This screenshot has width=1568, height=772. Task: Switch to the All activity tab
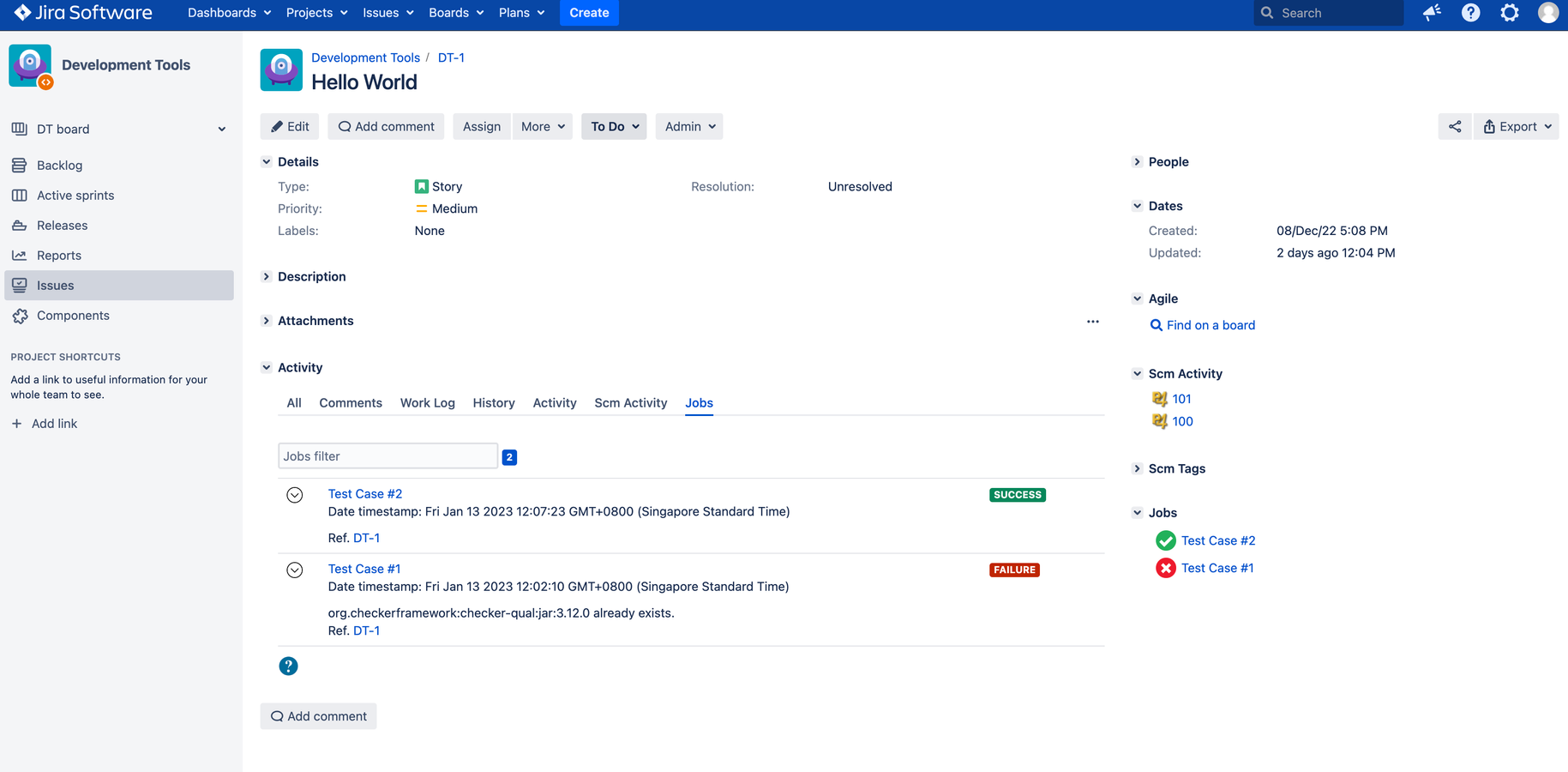point(294,402)
